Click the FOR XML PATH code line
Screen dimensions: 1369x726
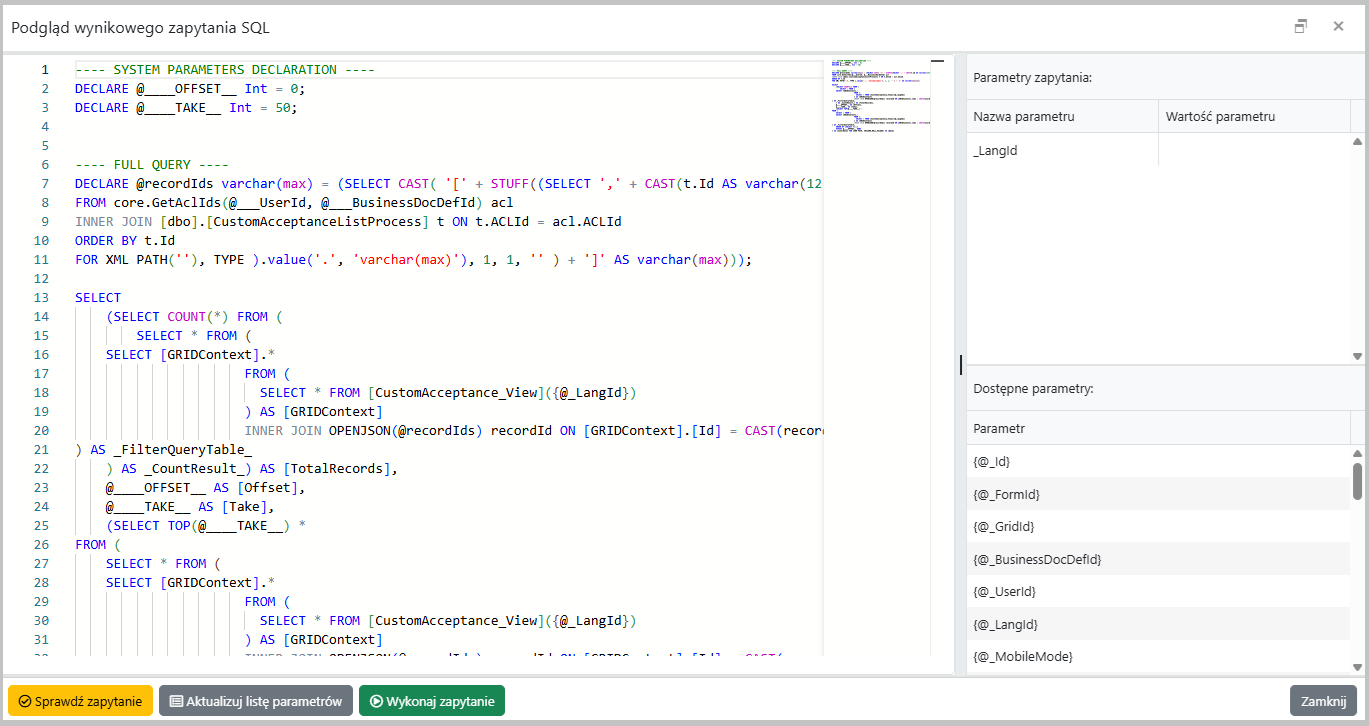(x=413, y=259)
